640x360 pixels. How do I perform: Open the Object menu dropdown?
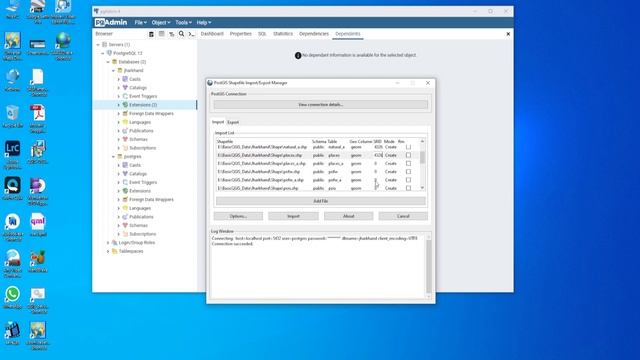pos(161,22)
